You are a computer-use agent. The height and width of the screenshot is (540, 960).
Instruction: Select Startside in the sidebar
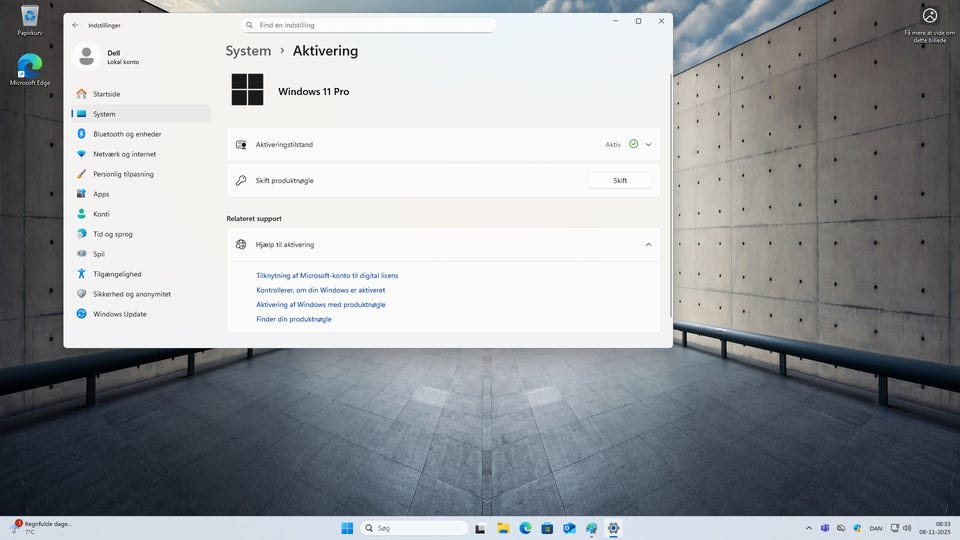pyautogui.click(x=106, y=94)
